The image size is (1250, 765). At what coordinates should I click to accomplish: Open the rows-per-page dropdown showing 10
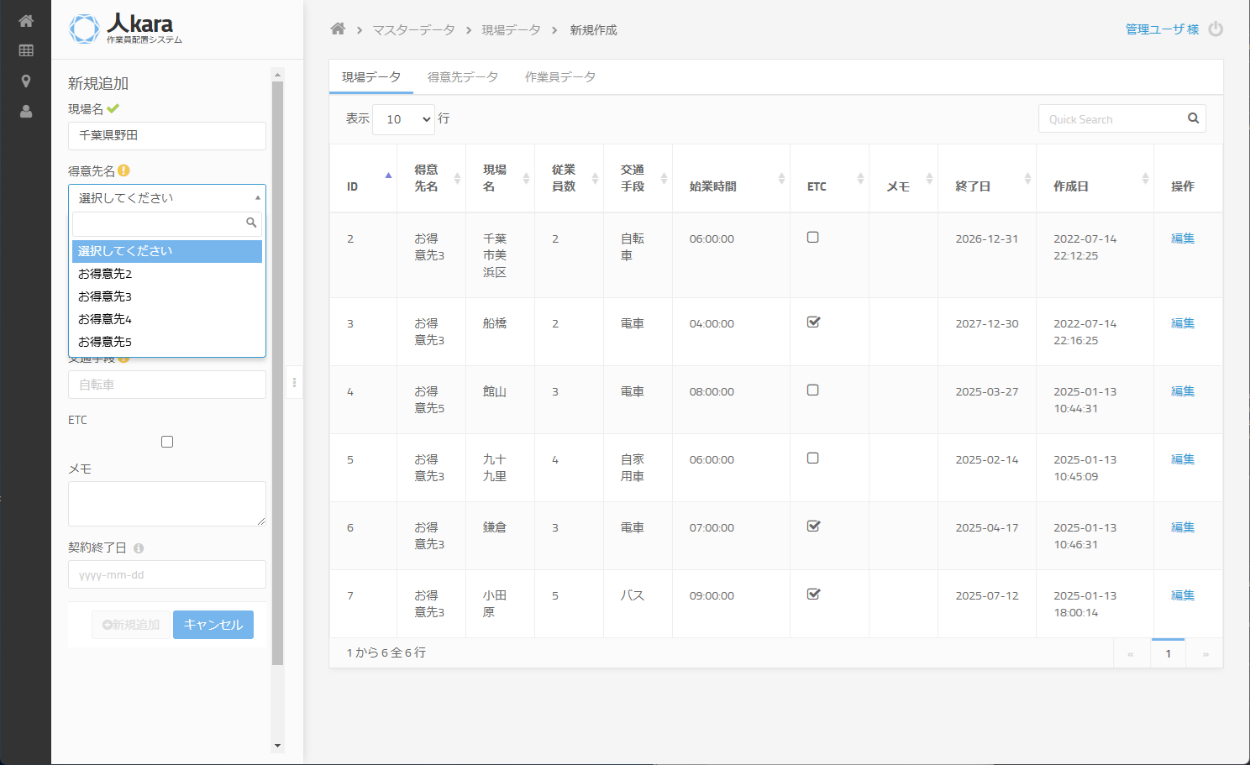click(x=403, y=119)
